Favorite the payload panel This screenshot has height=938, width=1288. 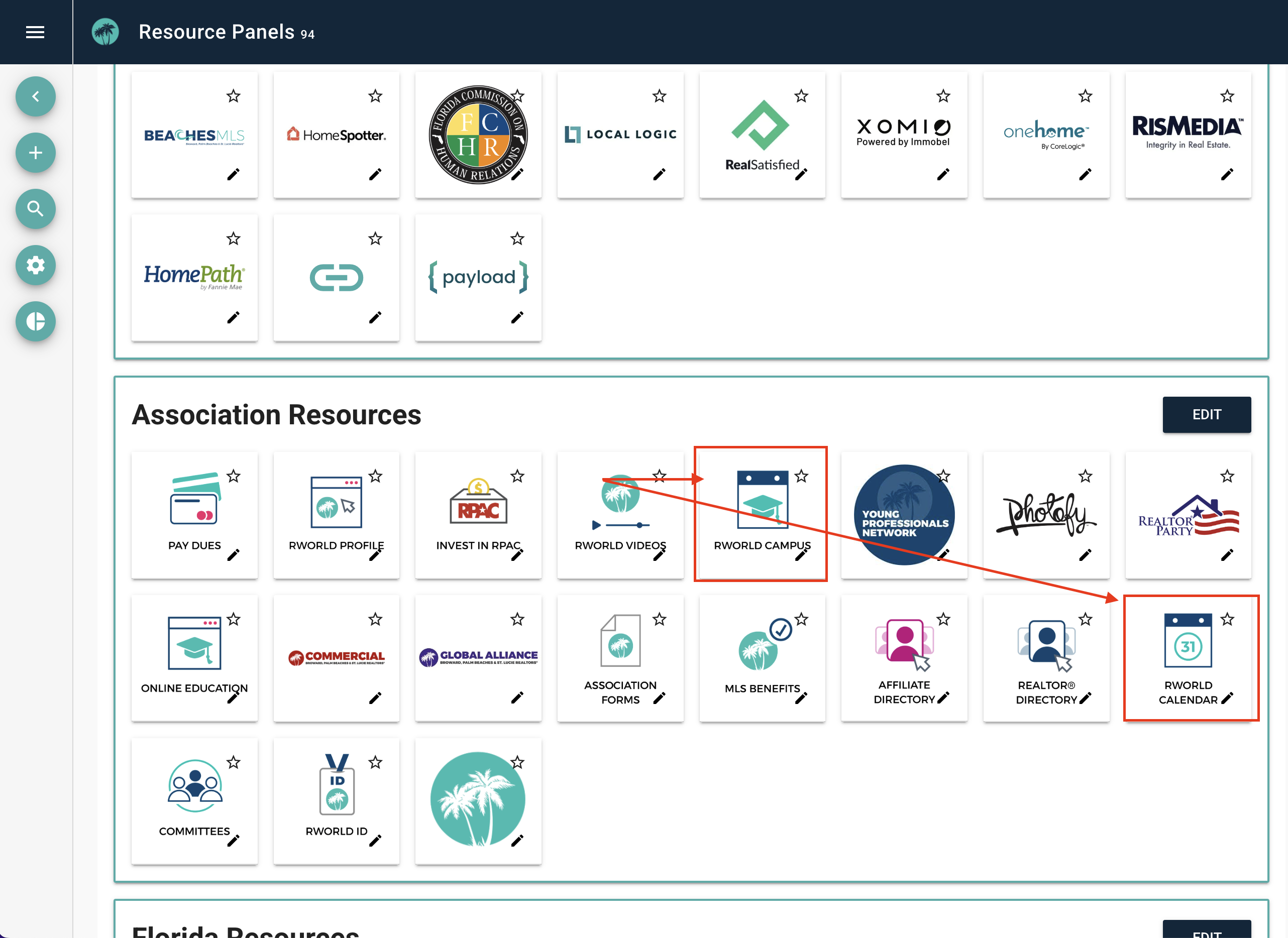(x=517, y=239)
